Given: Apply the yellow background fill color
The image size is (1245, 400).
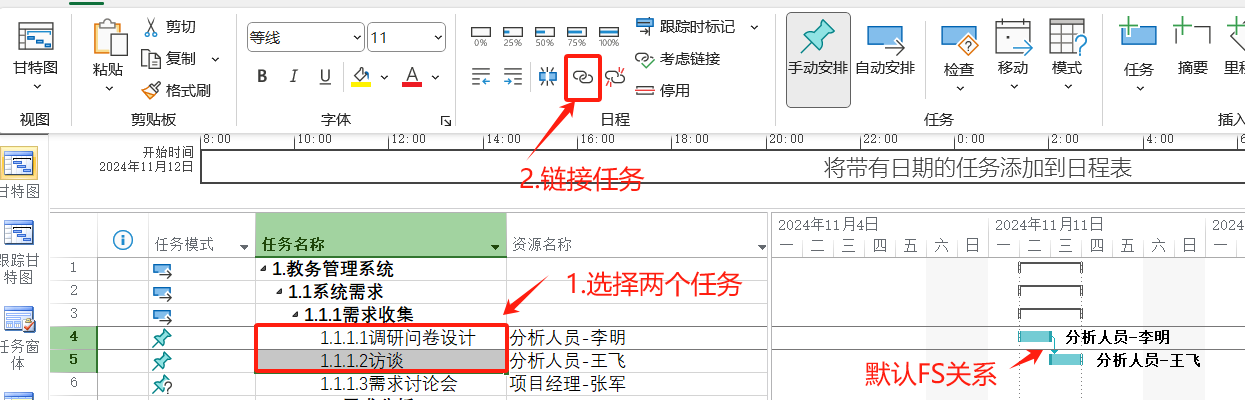Looking at the screenshot, I should click(x=361, y=76).
